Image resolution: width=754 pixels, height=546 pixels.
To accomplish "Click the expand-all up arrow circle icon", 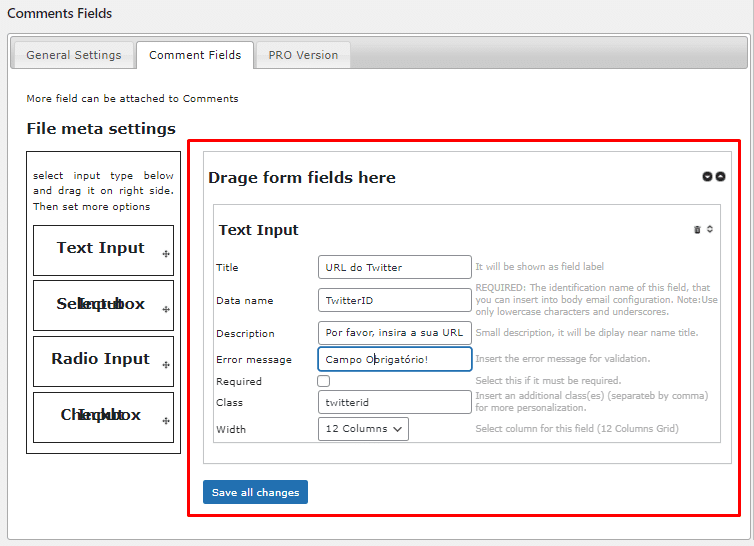I will point(720,177).
